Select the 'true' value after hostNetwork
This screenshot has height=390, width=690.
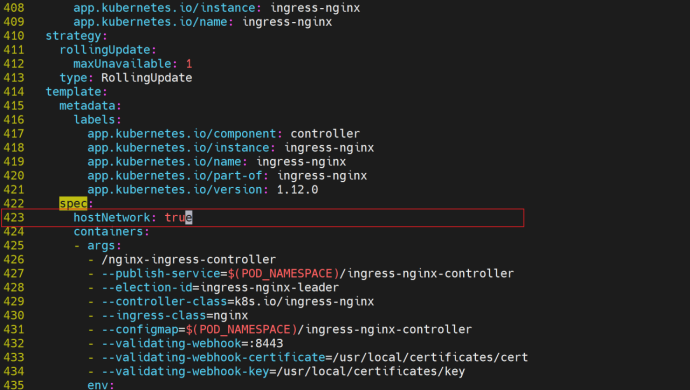click(x=178, y=217)
